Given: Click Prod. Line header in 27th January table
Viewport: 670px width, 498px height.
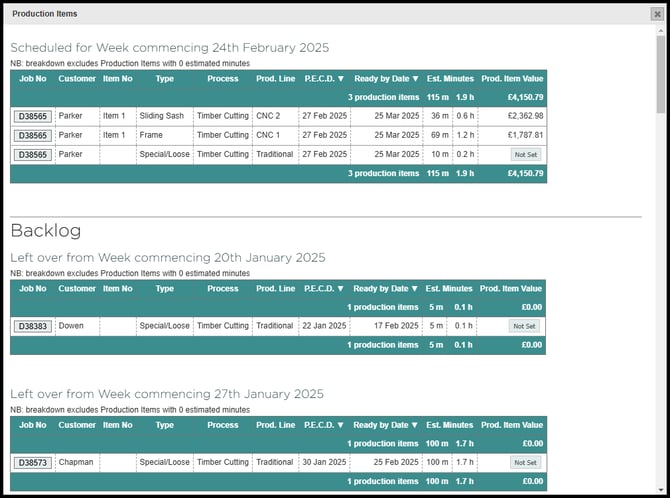Looking at the screenshot, I should point(275,425).
